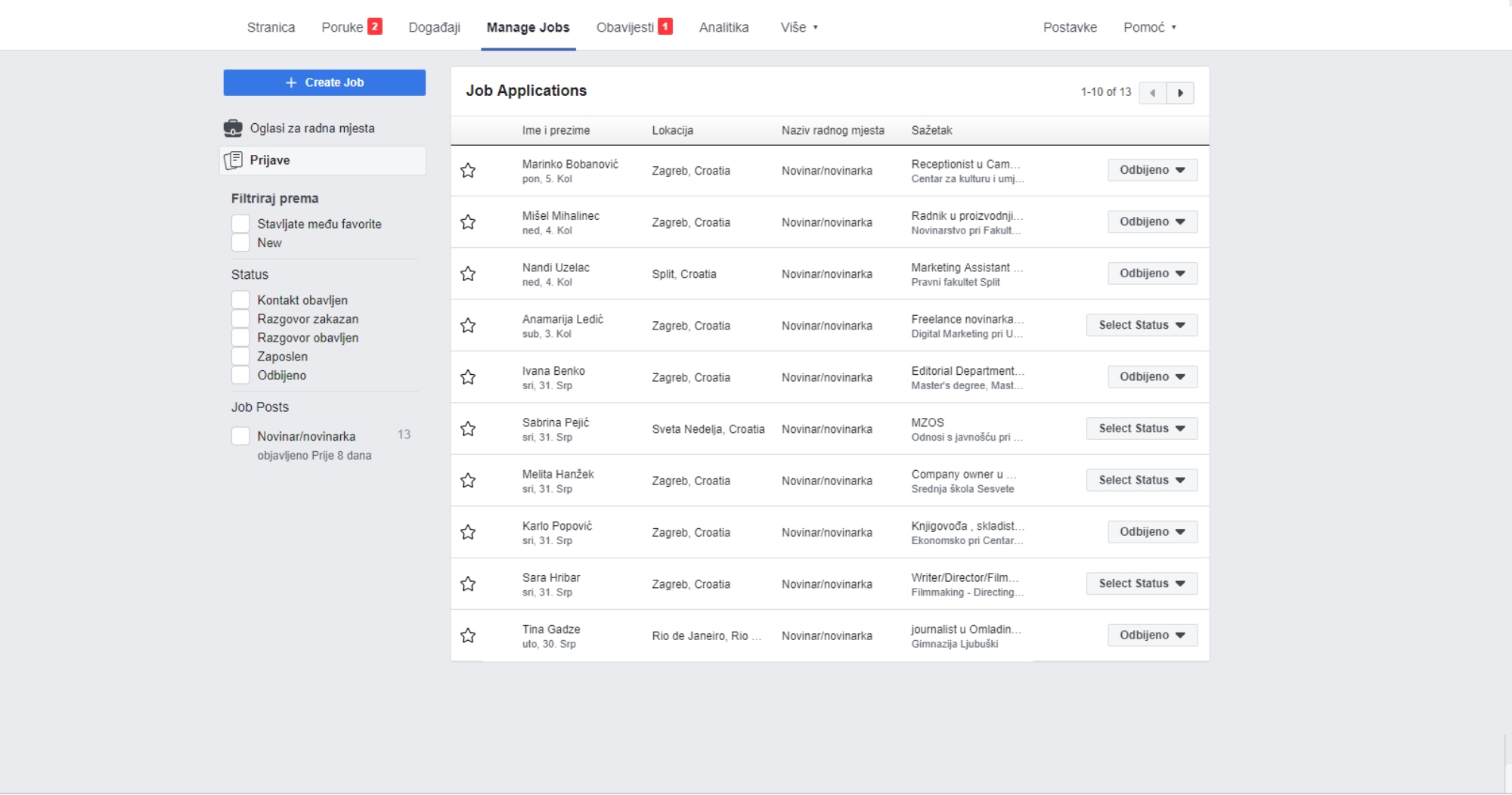Mark Sara Hribar with the star icon
The height and width of the screenshot is (795, 1512).
click(x=468, y=584)
